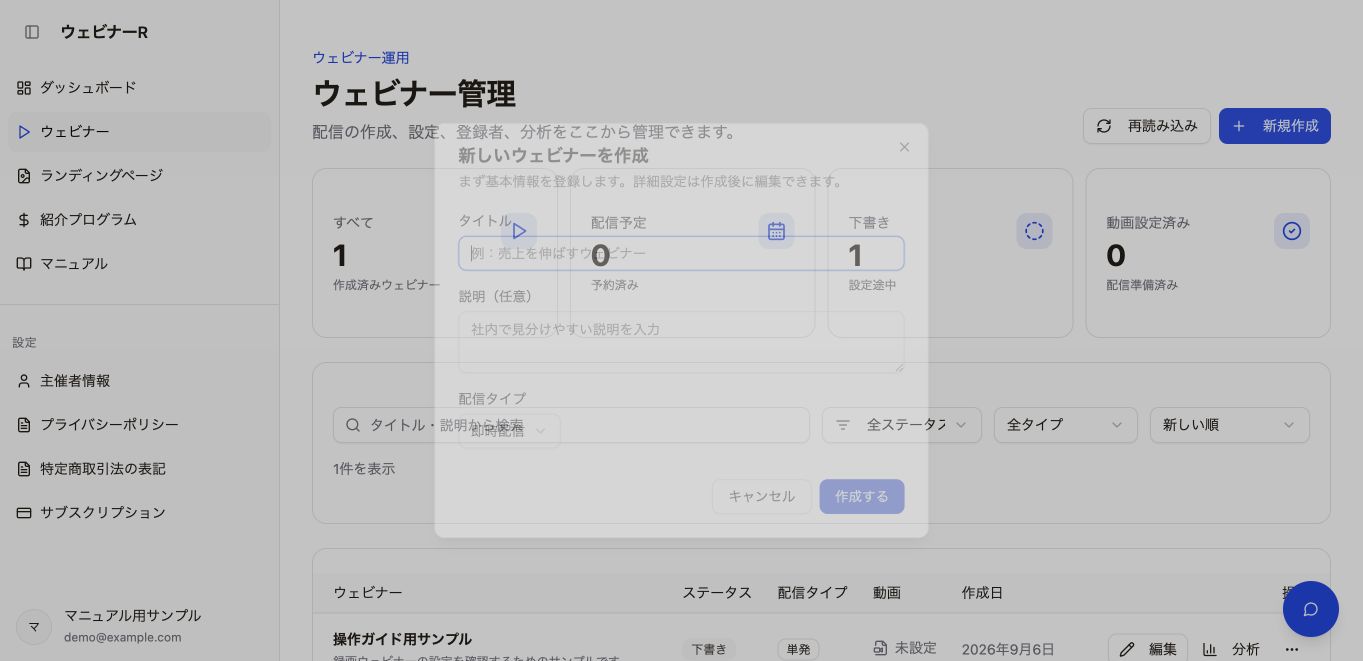The width and height of the screenshot is (1363, 661).
Task: Click the book icon for マニュアル
Action: 24,264
